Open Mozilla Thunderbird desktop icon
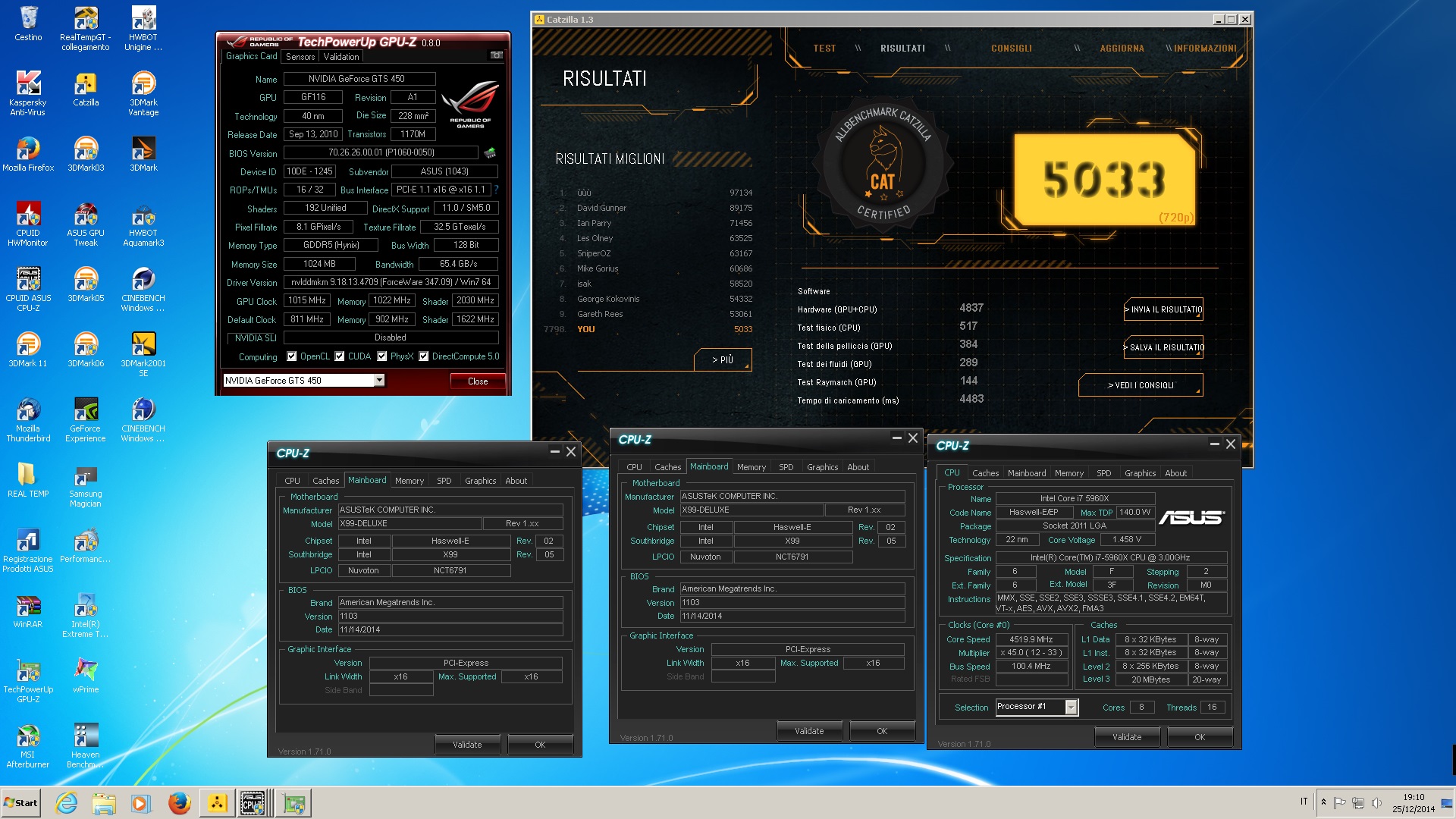This screenshot has width=1456, height=819. (28, 419)
